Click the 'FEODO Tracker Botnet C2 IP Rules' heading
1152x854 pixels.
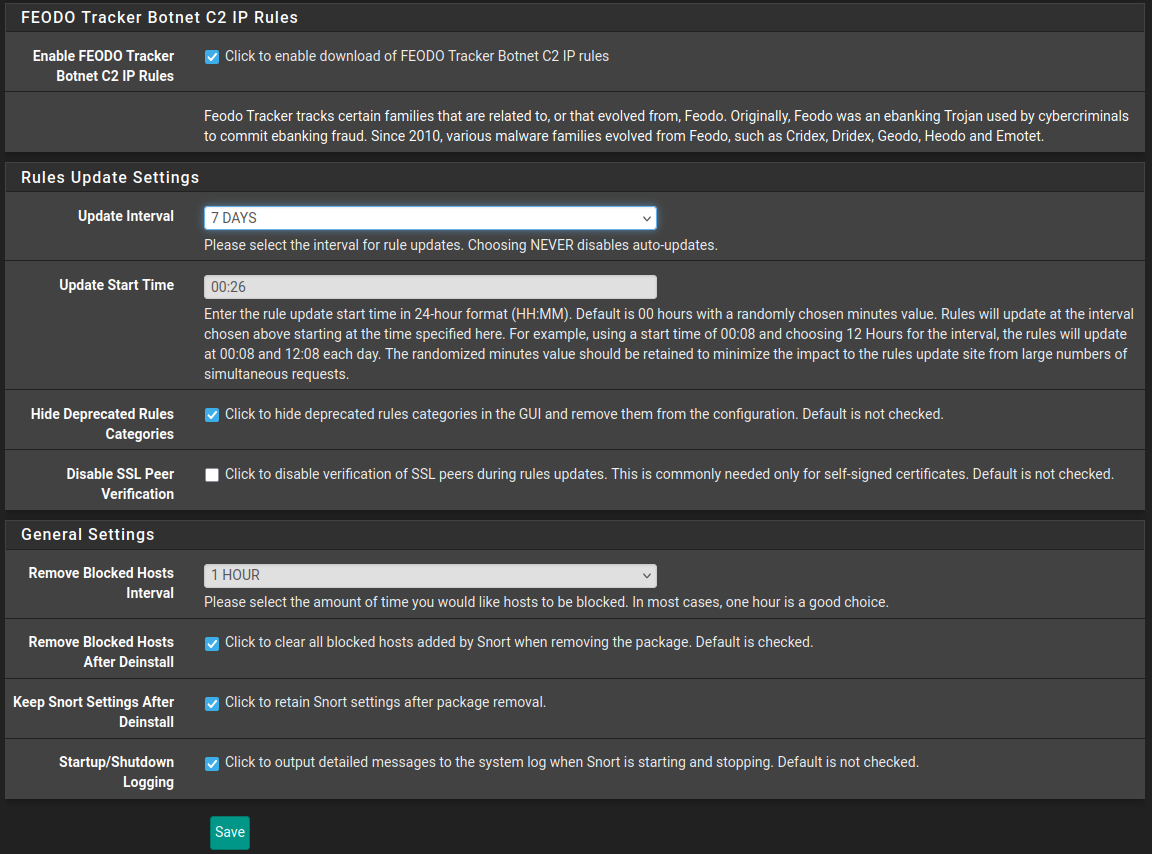159,18
